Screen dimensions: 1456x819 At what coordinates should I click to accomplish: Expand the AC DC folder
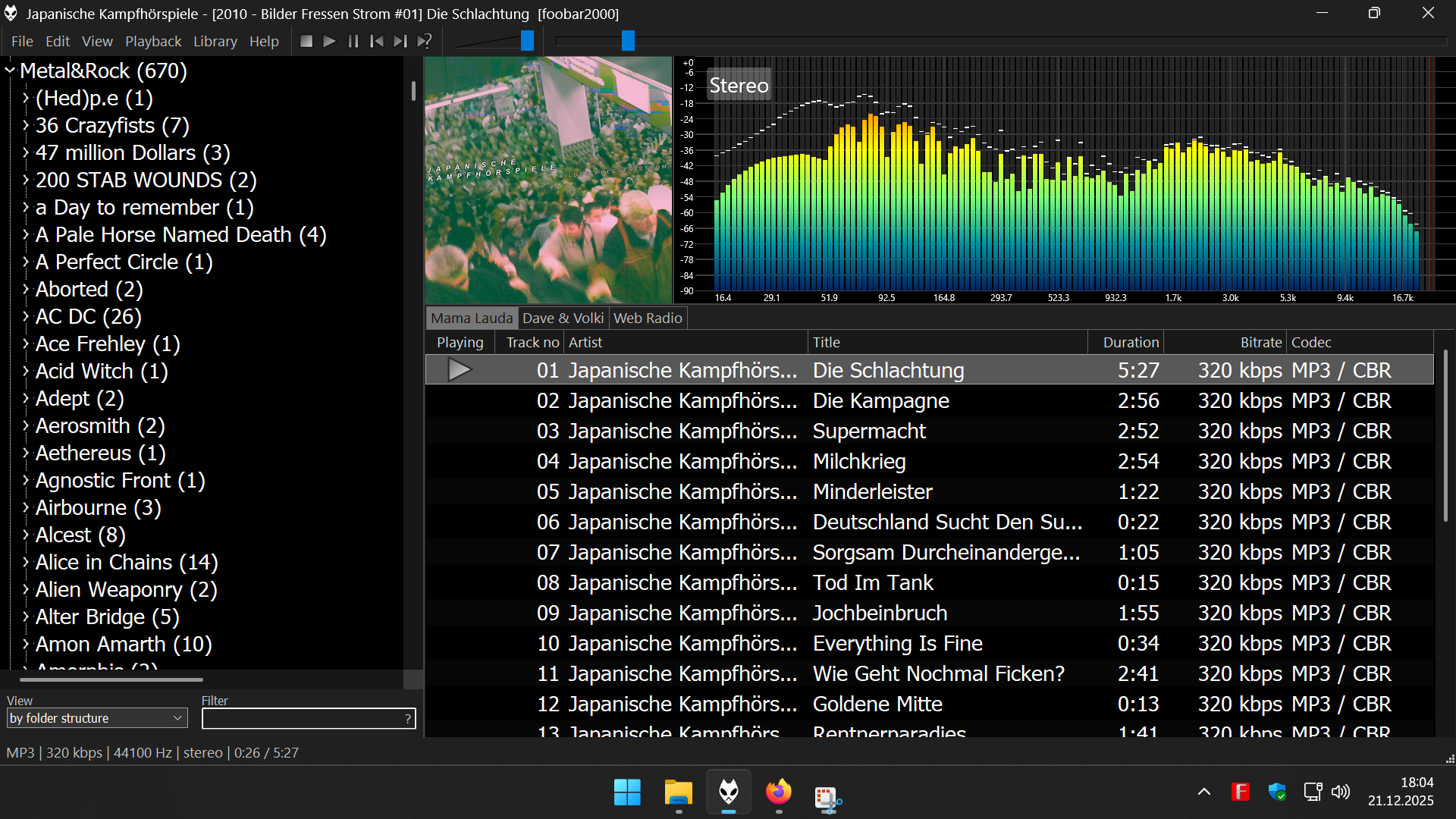point(26,317)
